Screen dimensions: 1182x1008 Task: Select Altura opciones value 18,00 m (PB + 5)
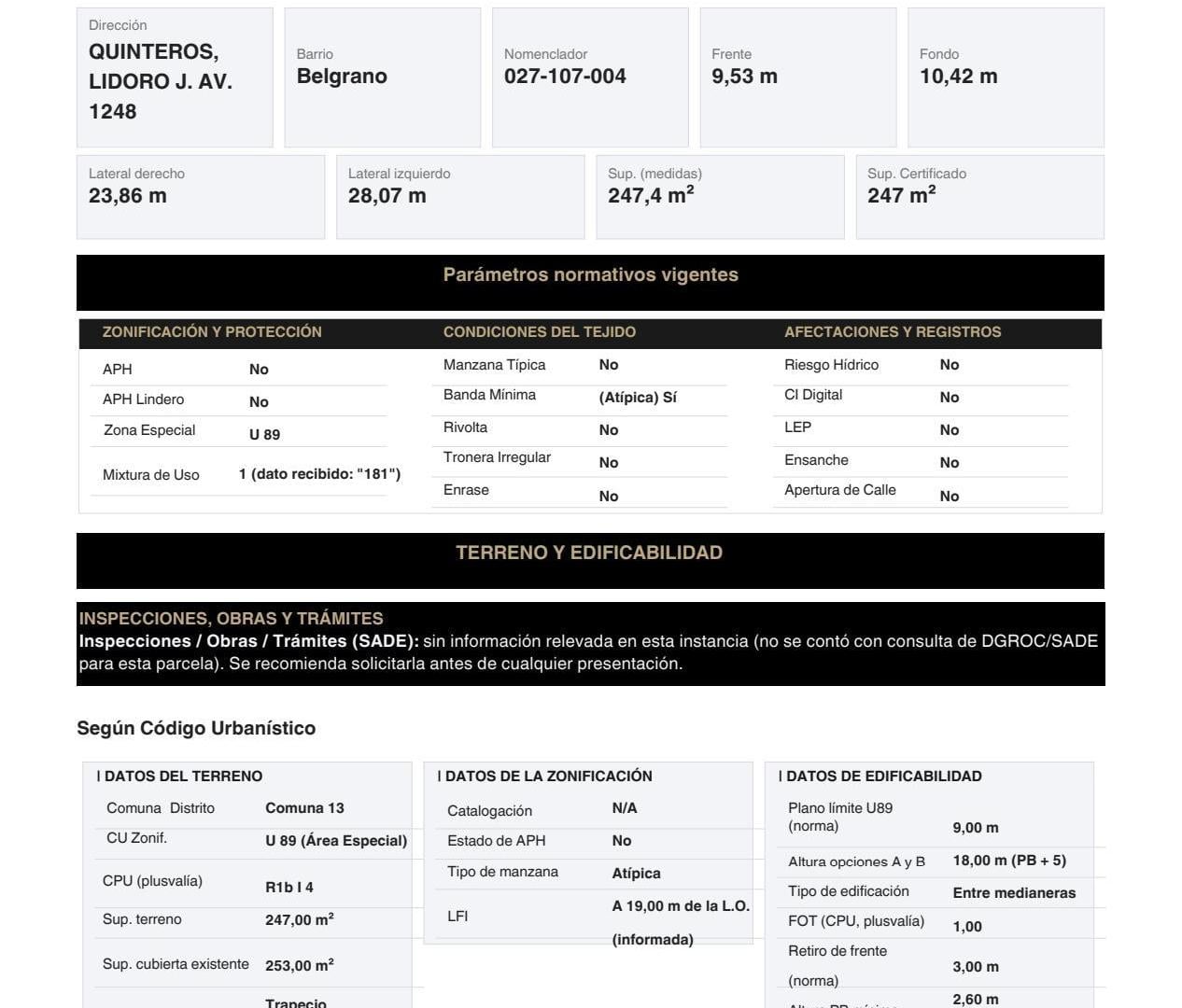(x=1009, y=861)
